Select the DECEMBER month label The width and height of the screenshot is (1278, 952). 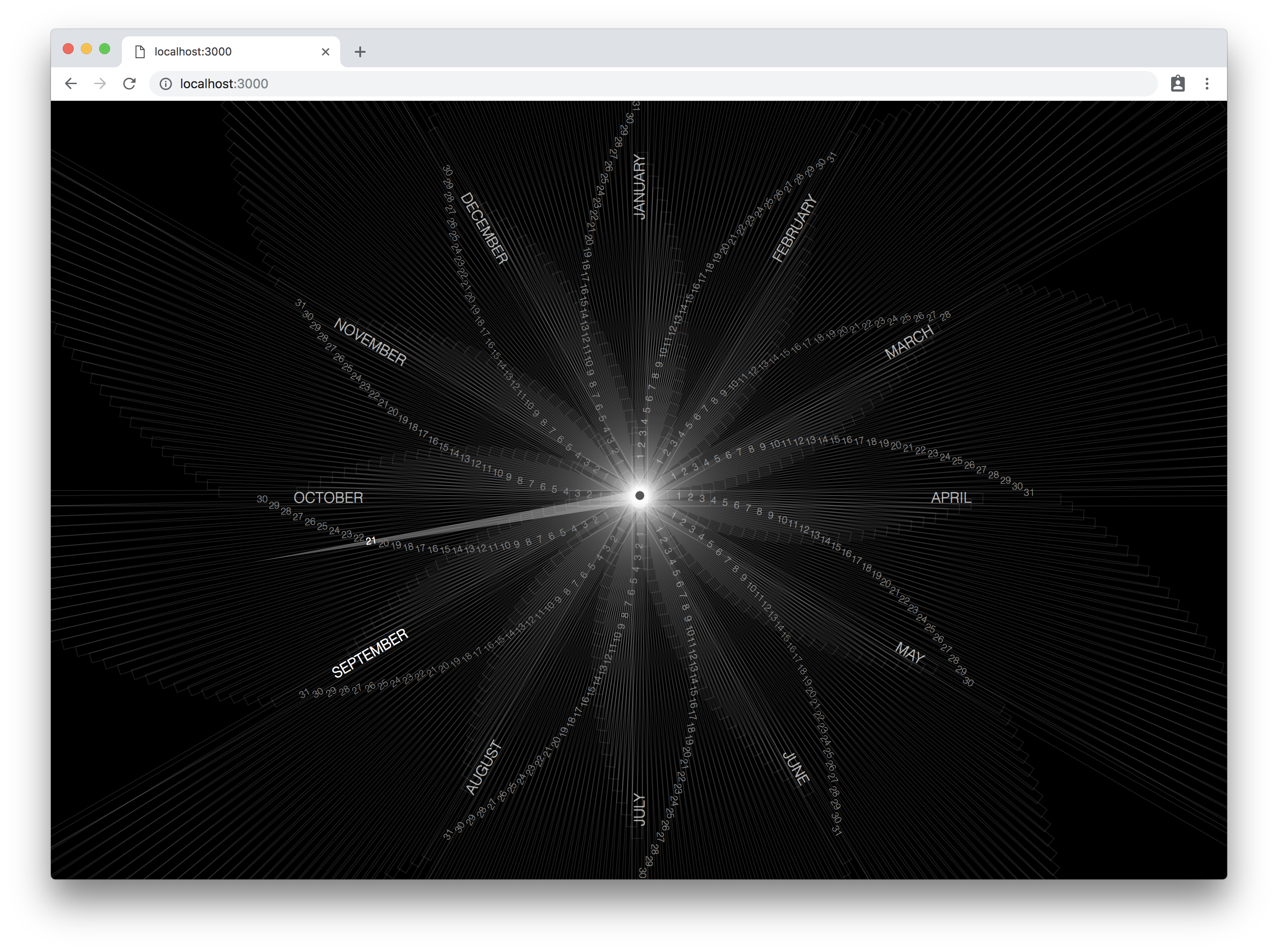tap(484, 228)
